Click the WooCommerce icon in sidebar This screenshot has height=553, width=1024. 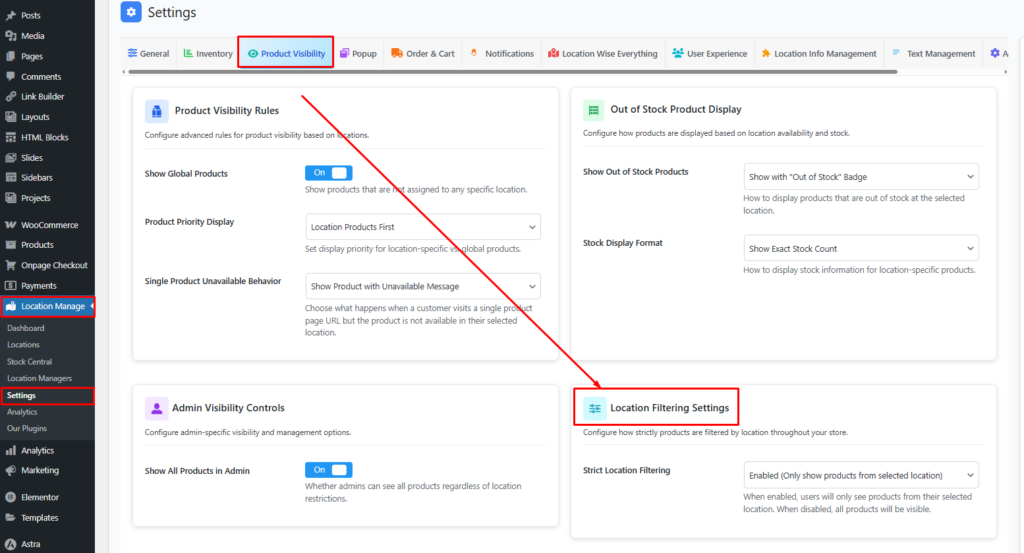point(10,225)
